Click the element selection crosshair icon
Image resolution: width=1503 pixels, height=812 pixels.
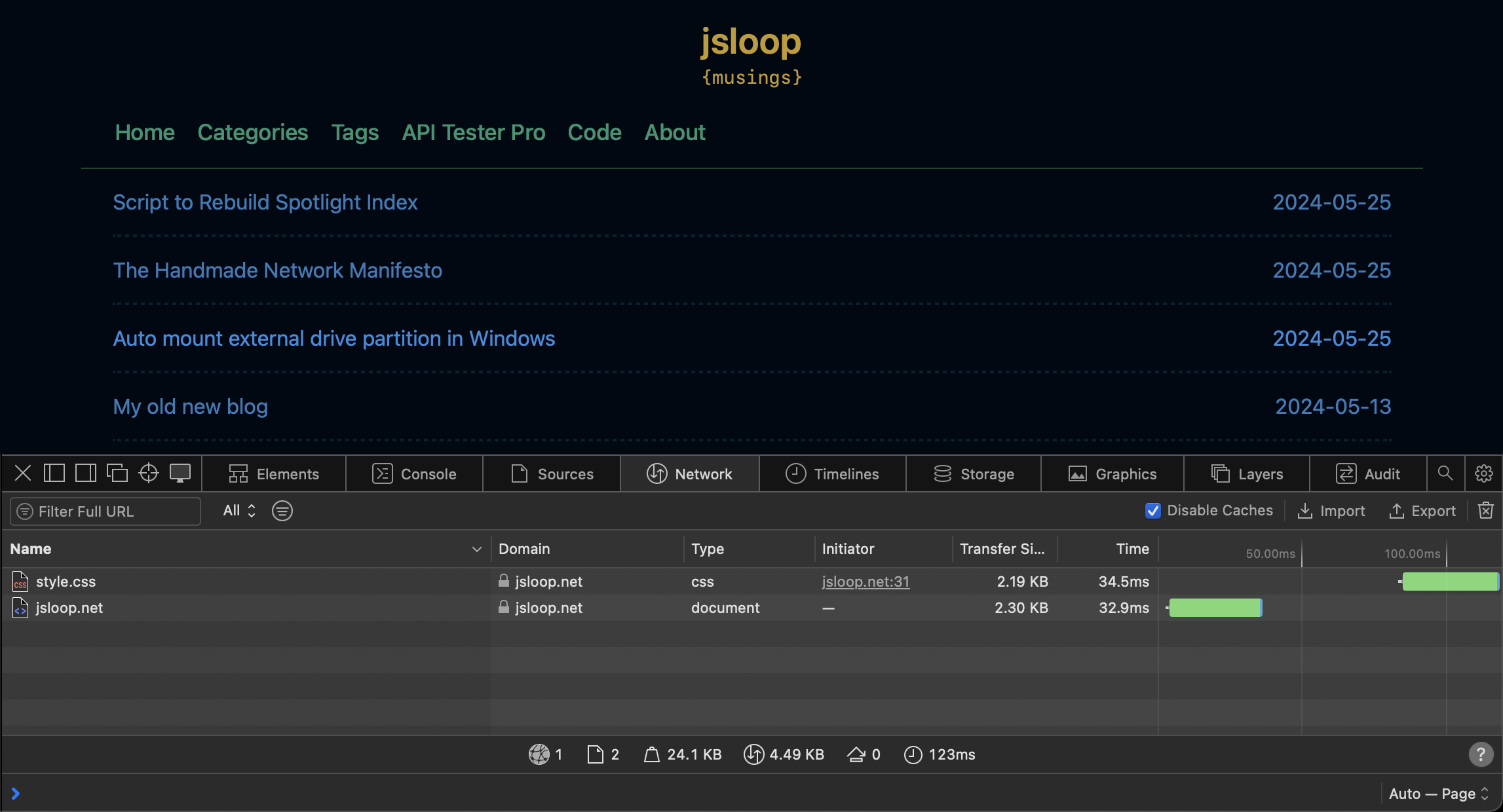click(149, 473)
